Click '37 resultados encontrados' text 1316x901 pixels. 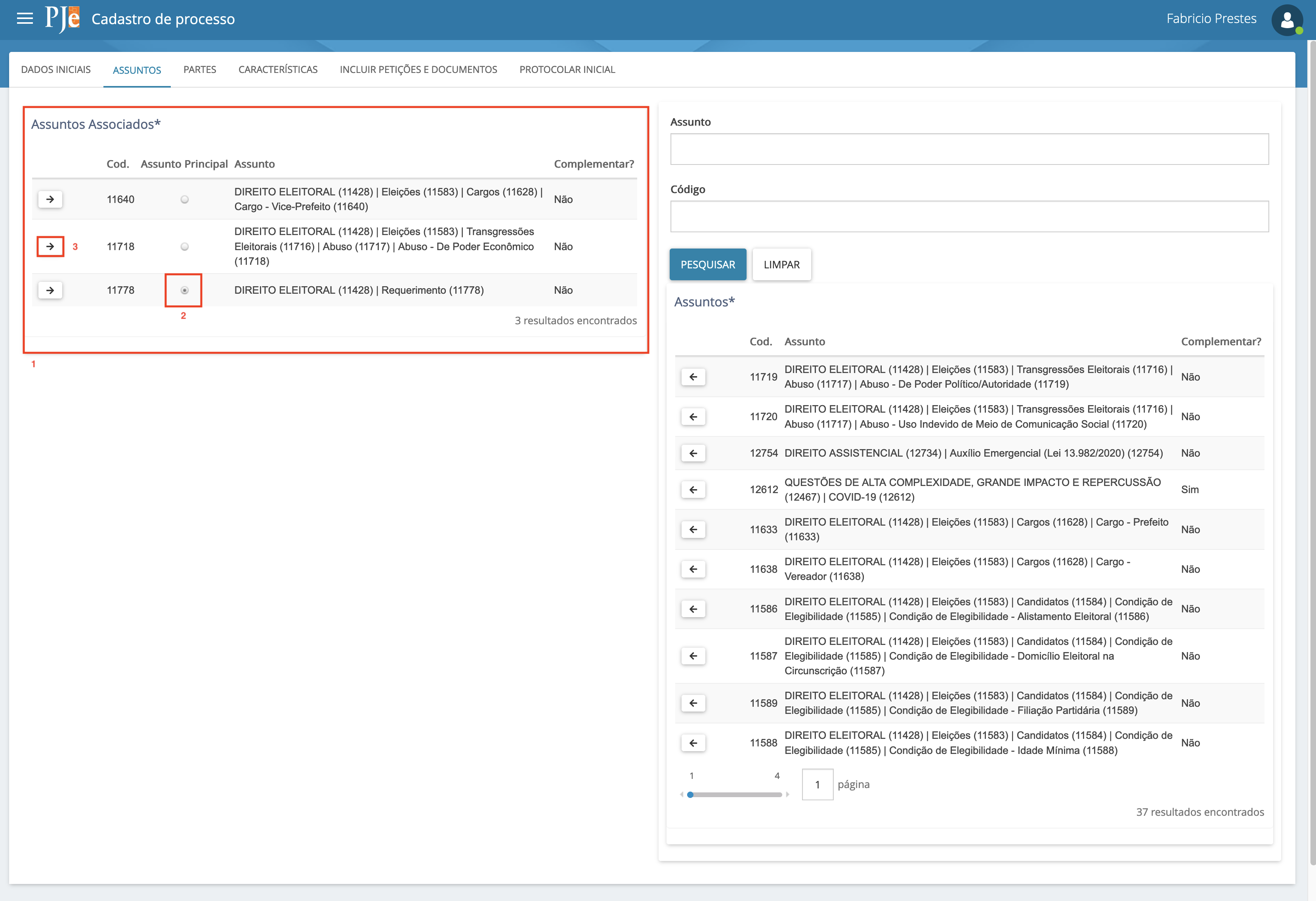[x=1200, y=812]
